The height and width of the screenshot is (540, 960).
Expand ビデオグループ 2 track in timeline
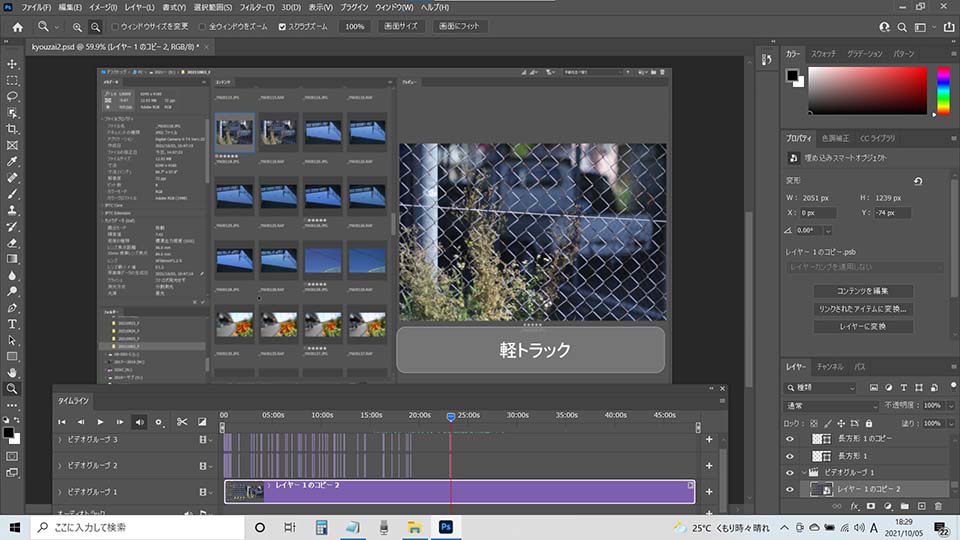[x=60, y=466]
